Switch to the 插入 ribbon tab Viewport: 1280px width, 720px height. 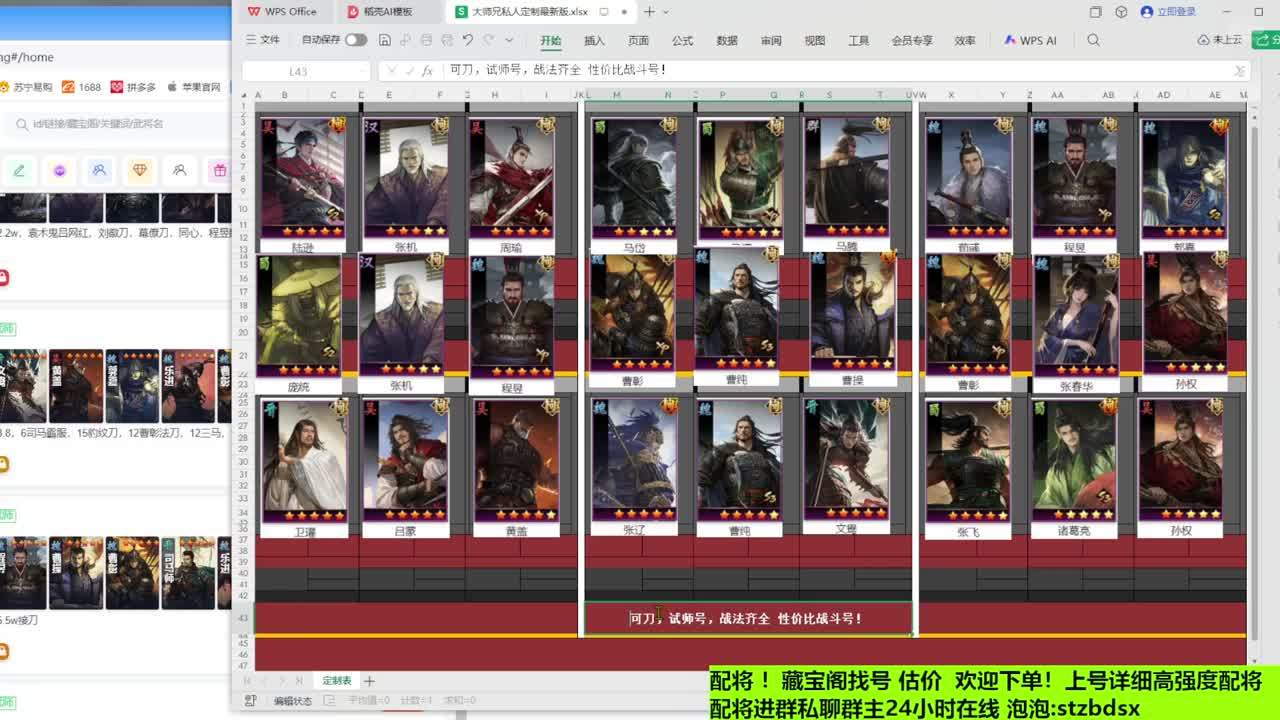[x=594, y=41]
